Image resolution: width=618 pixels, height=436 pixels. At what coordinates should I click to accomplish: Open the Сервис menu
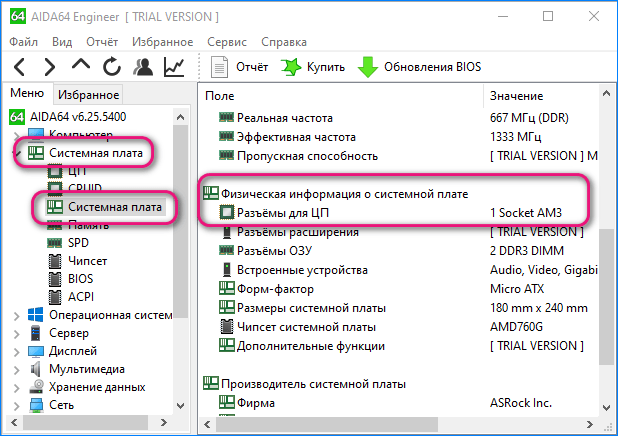(x=227, y=42)
